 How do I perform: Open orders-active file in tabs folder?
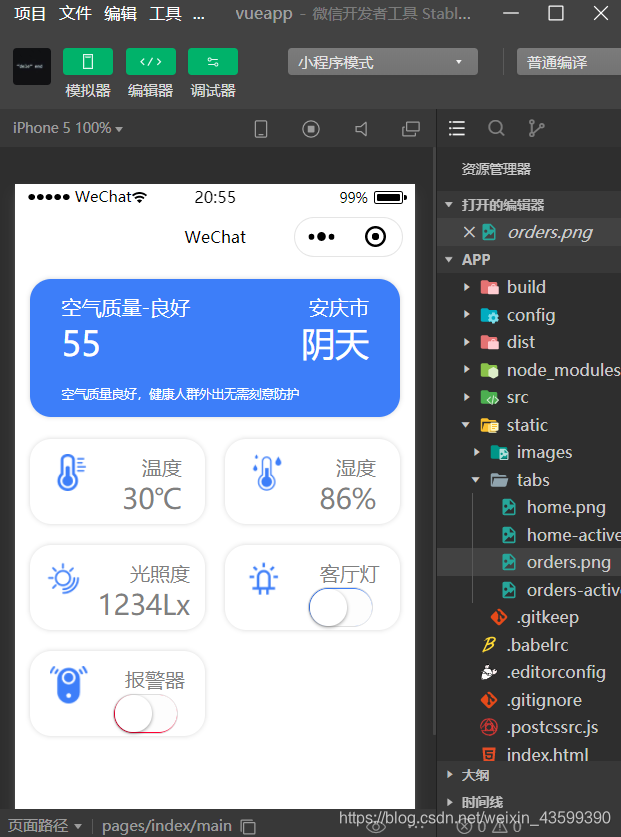(x=573, y=590)
